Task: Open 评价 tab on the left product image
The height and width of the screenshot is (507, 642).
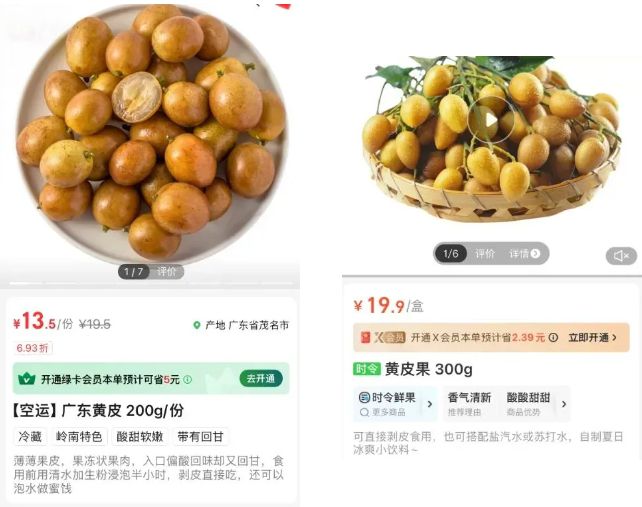Action: (166, 272)
